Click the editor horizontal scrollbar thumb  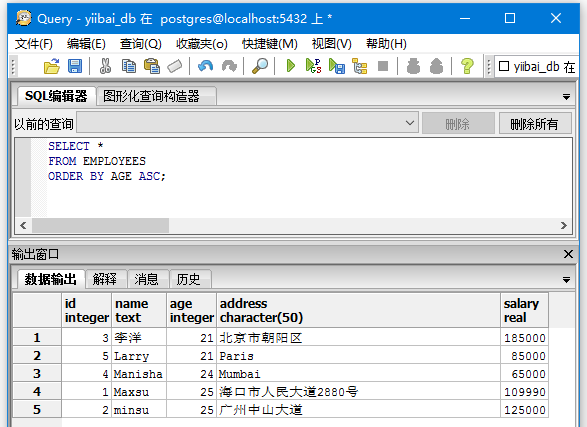[x=100, y=225]
